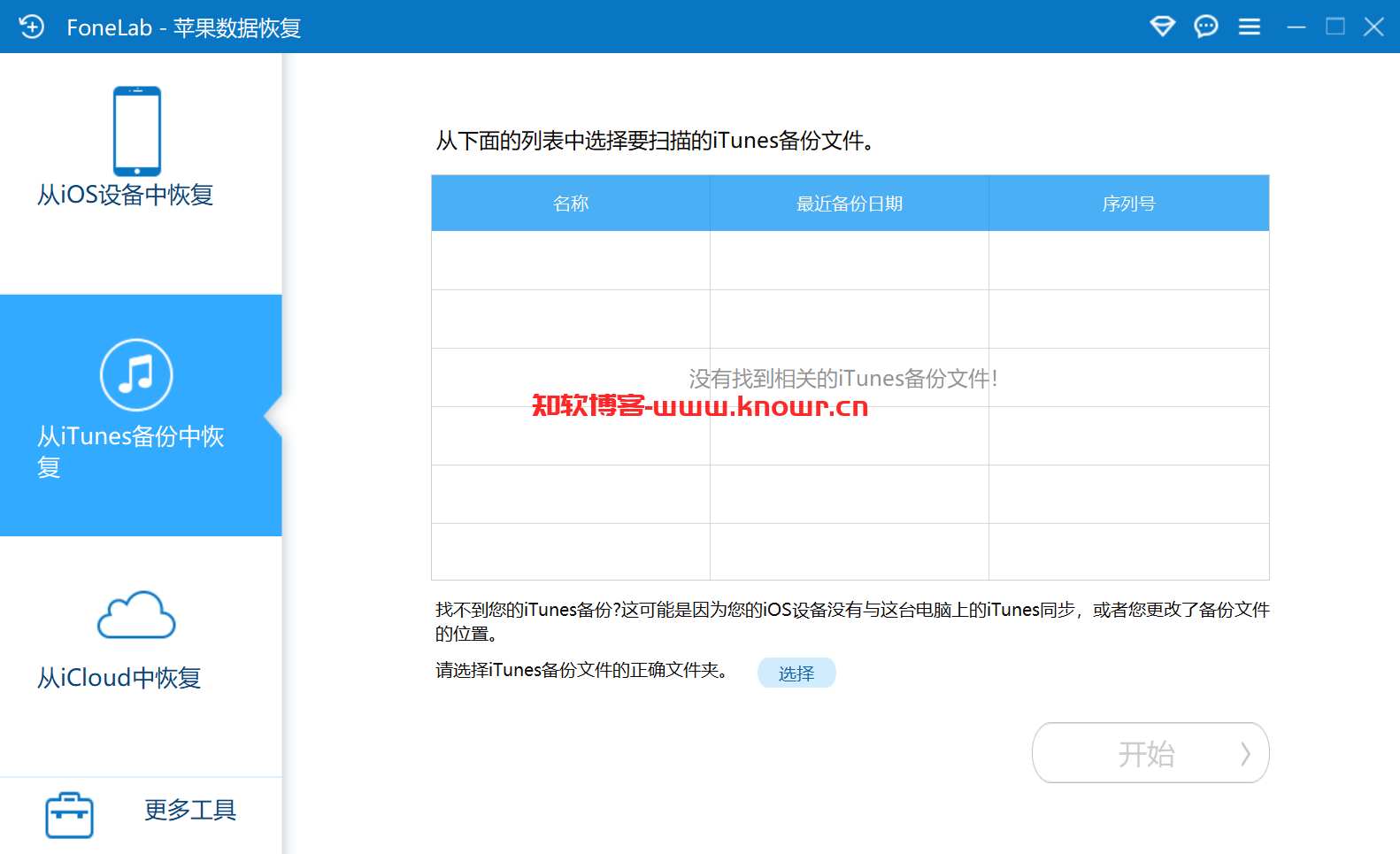Image resolution: width=1400 pixels, height=854 pixels.
Task: Click the heading about selecting iTunes backup file
Action: (x=656, y=141)
